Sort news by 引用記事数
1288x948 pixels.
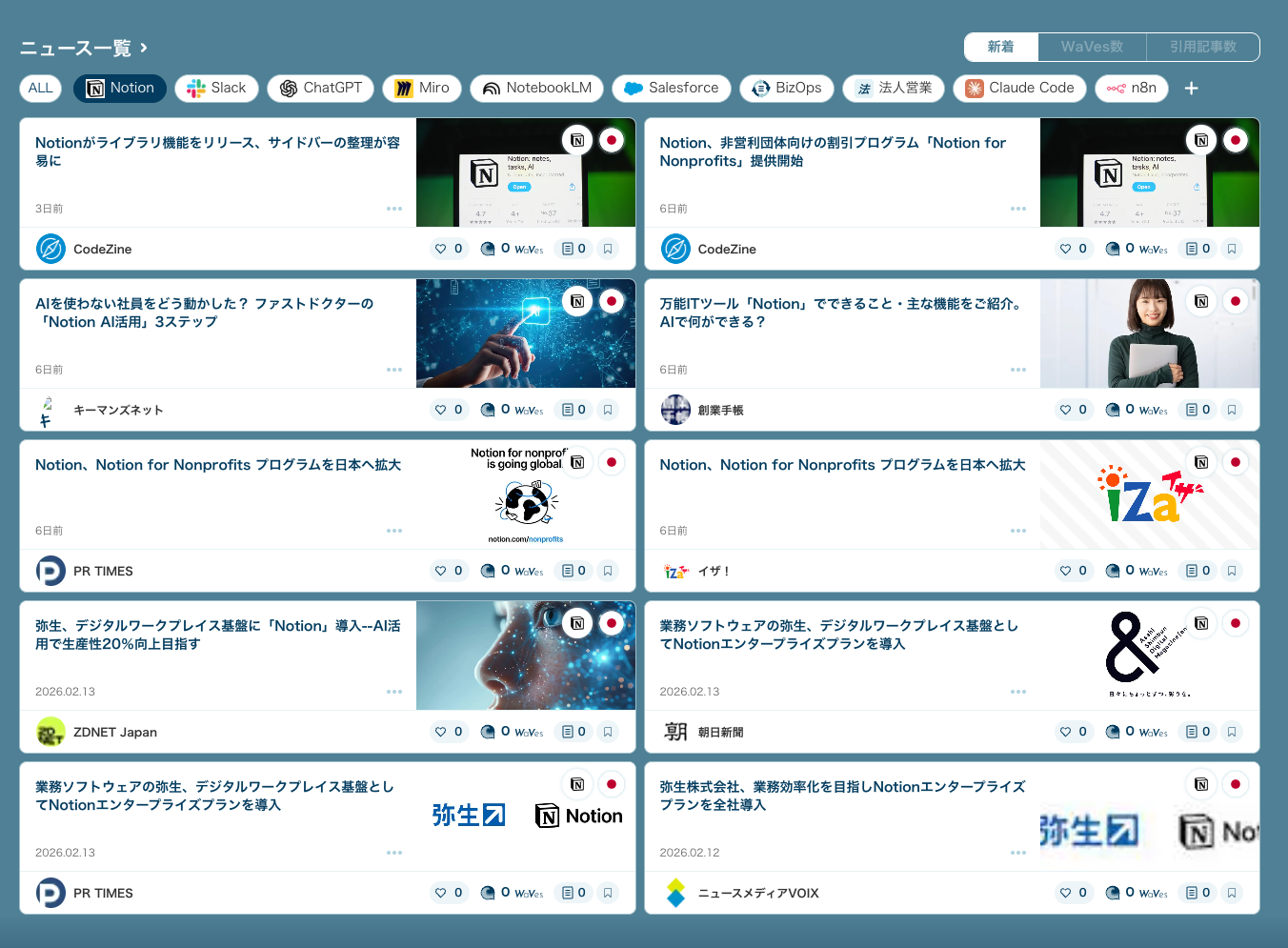[x=1203, y=47]
